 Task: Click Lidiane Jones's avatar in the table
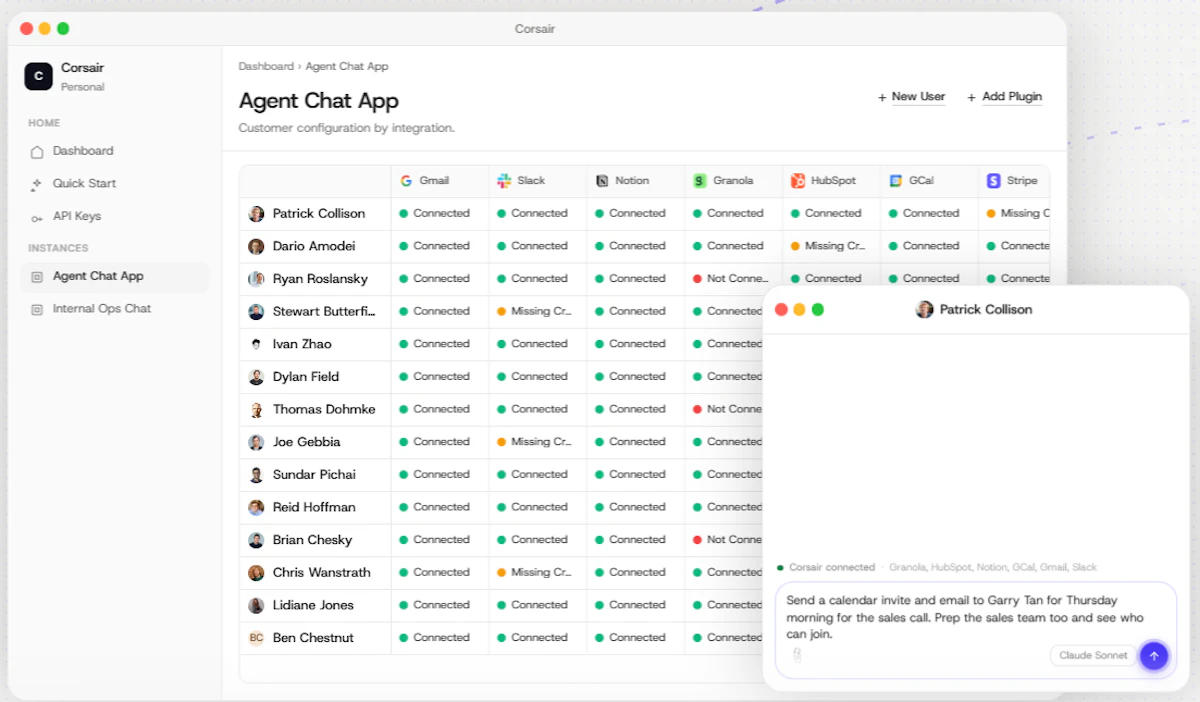point(257,605)
